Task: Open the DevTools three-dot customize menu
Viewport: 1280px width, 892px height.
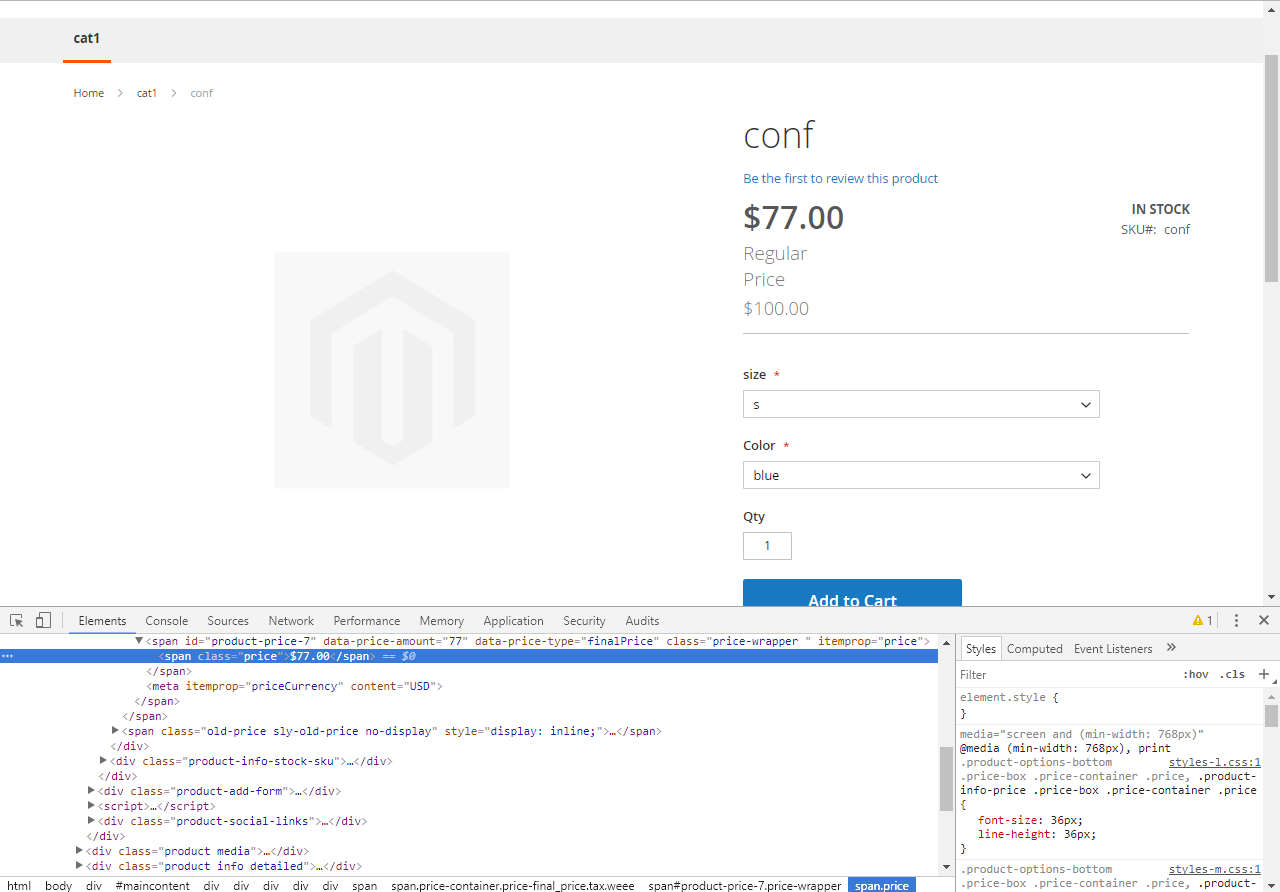Action: click(x=1237, y=621)
